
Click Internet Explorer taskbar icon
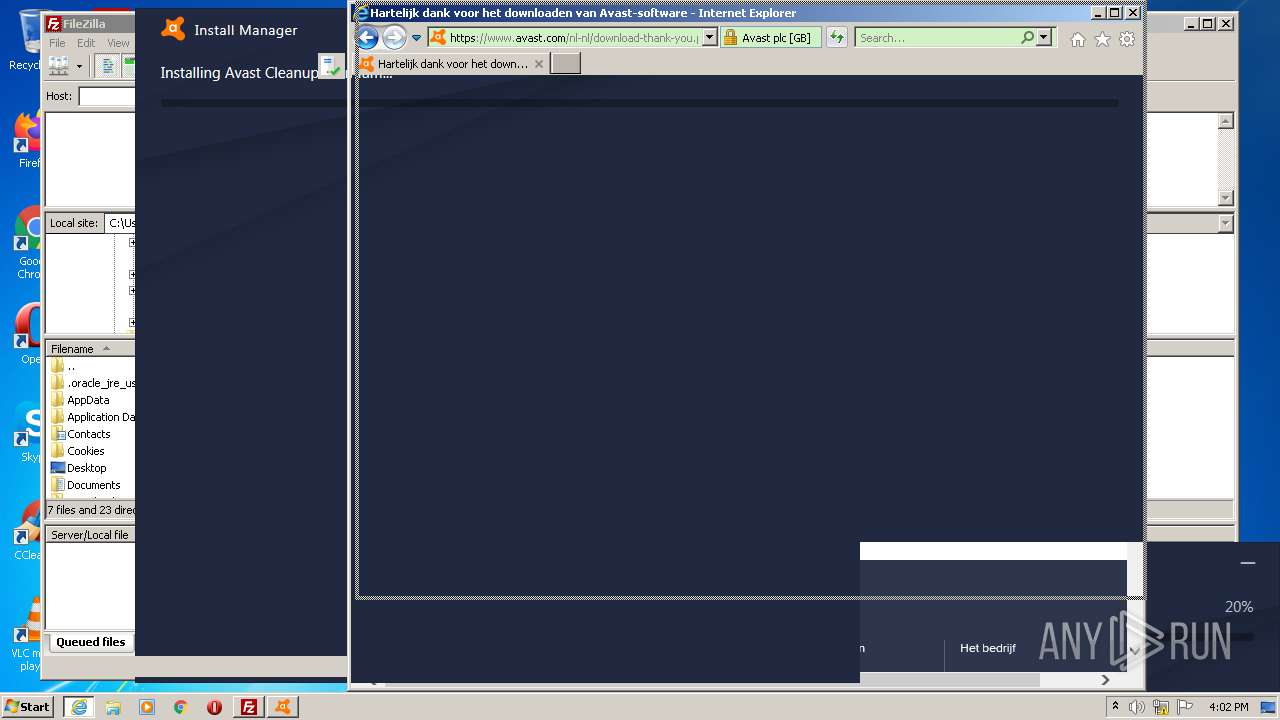click(x=79, y=707)
